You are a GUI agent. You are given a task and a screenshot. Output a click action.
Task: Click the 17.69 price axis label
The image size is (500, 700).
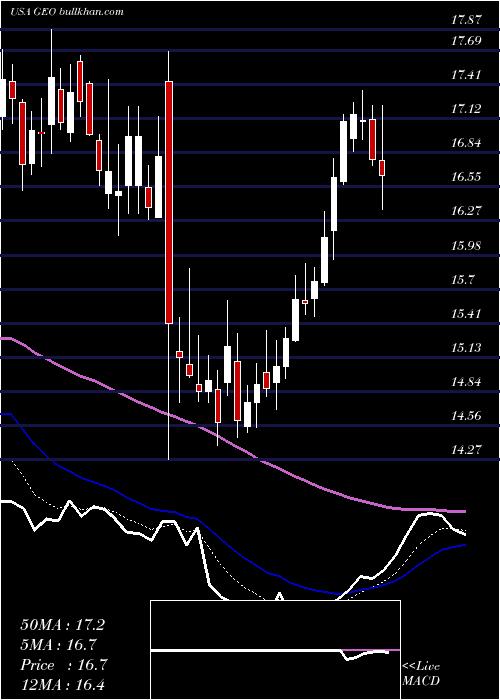pyautogui.click(x=466, y=41)
